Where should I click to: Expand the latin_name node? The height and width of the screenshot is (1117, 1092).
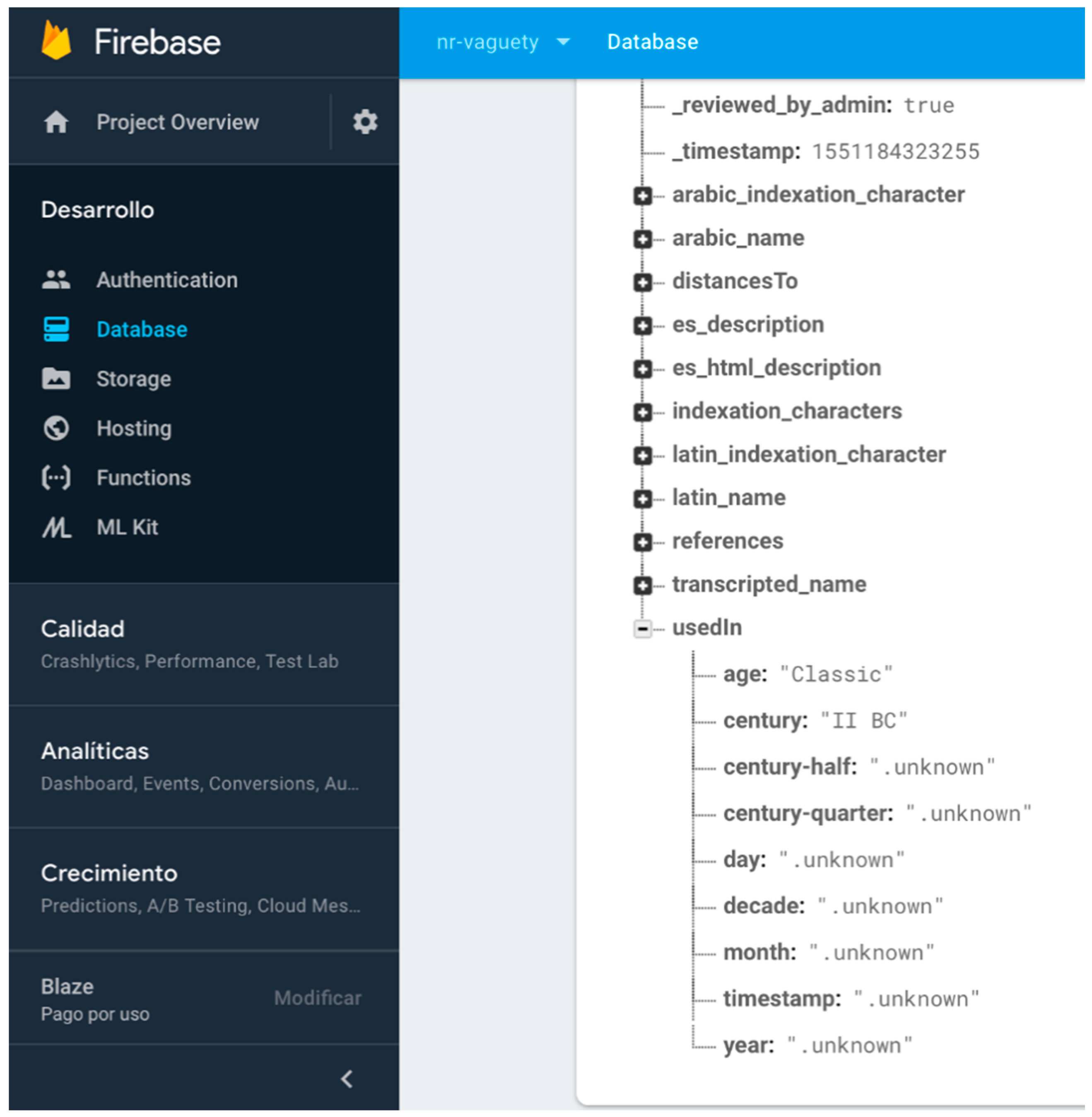click(x=642, y=498)
